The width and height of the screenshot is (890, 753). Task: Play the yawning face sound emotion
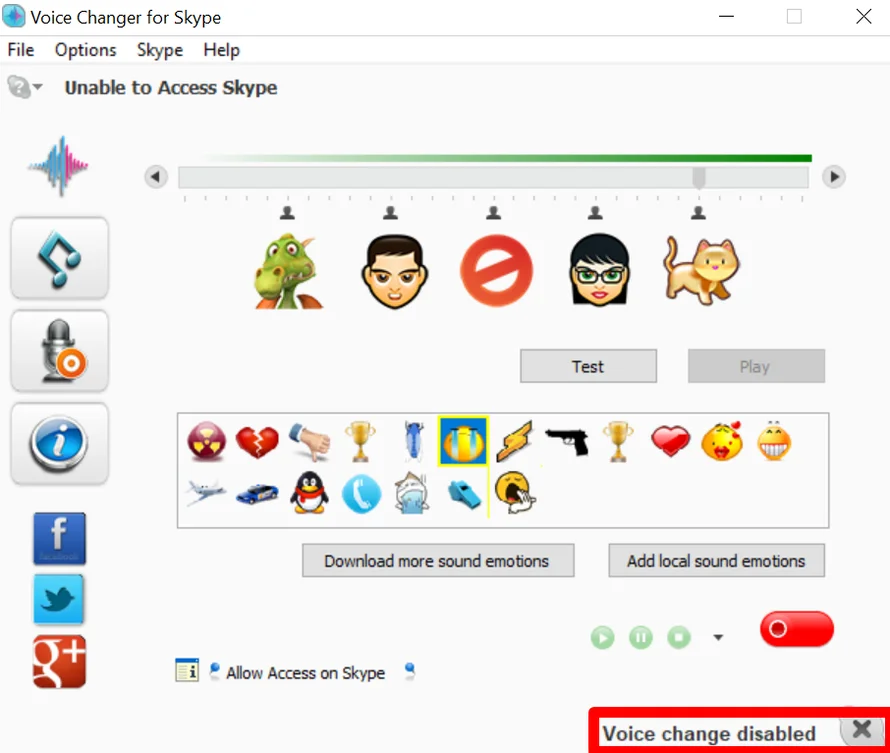(x=515, y=492)
